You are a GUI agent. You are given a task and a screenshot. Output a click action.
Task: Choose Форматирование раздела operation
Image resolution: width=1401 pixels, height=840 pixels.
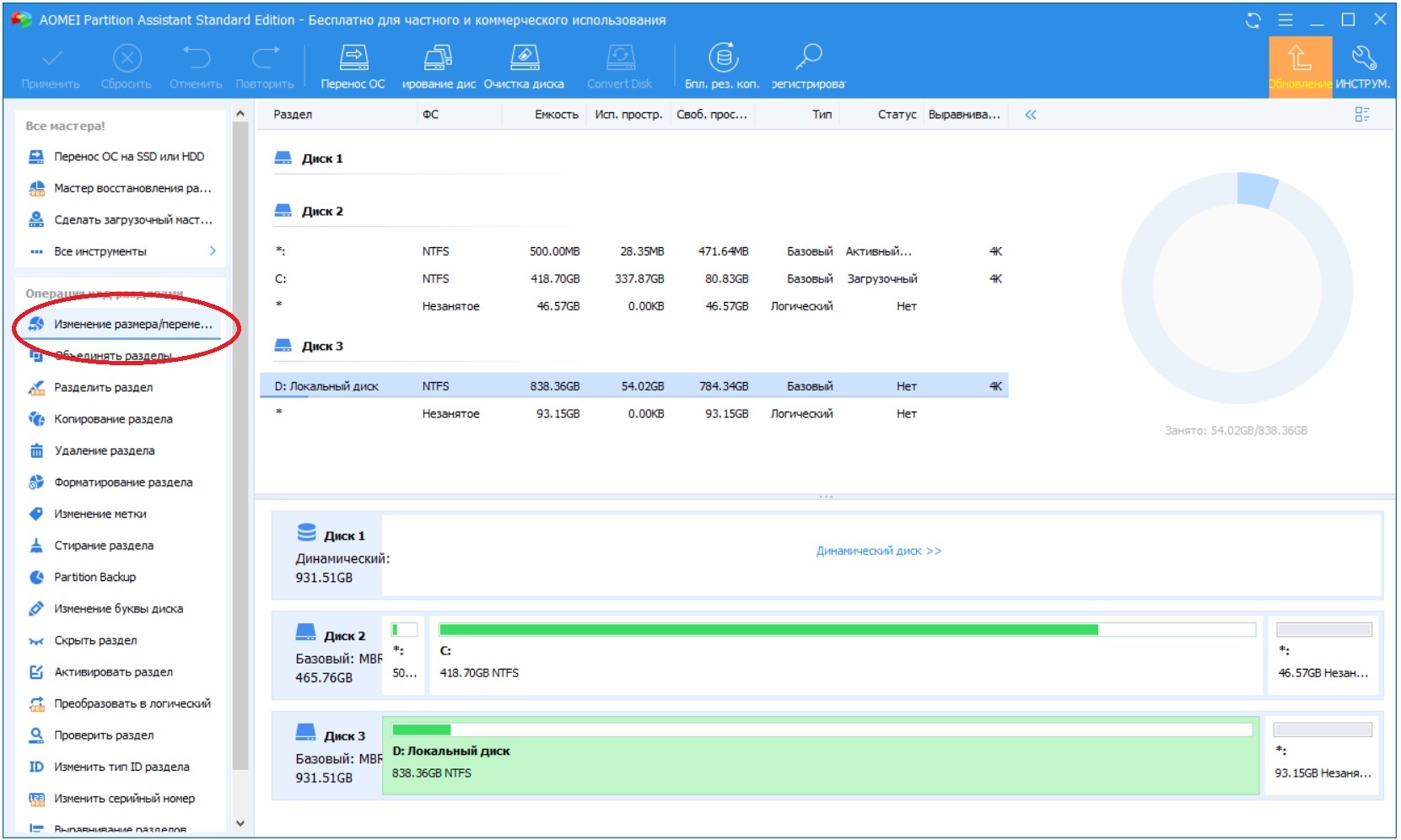pyautogui.click(x=123, y=482)
